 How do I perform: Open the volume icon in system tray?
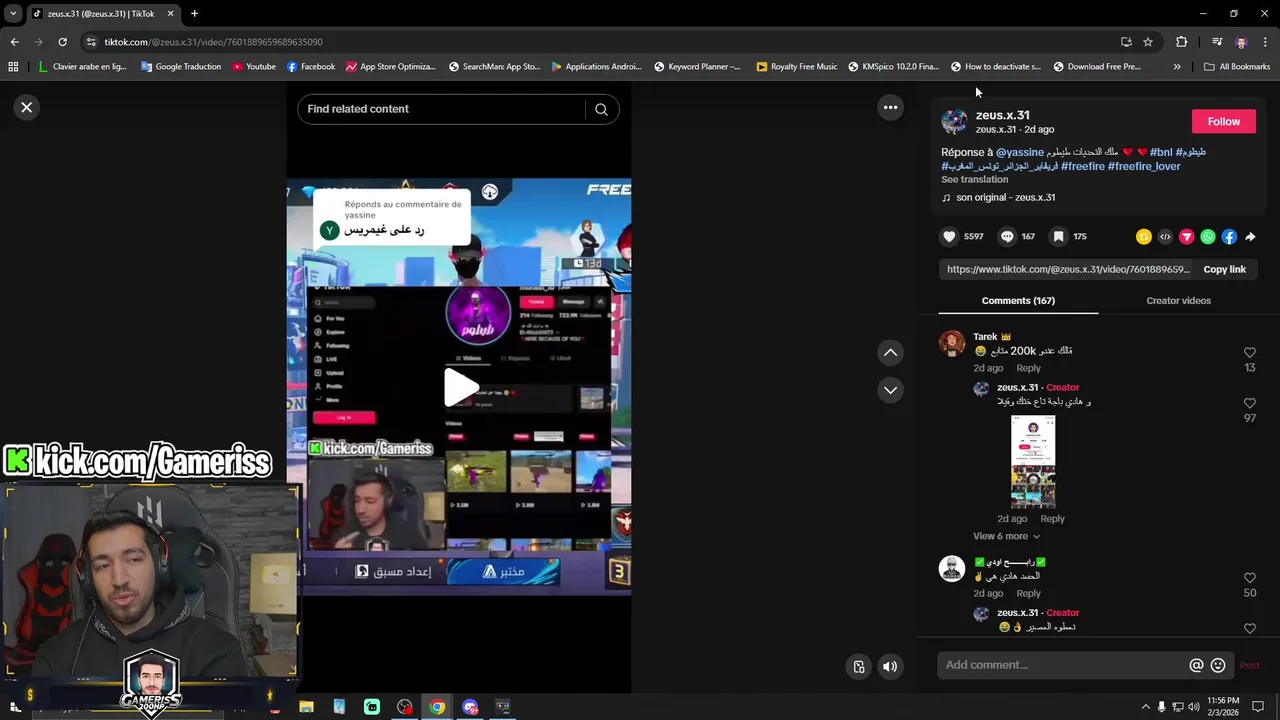(1193, 707)
